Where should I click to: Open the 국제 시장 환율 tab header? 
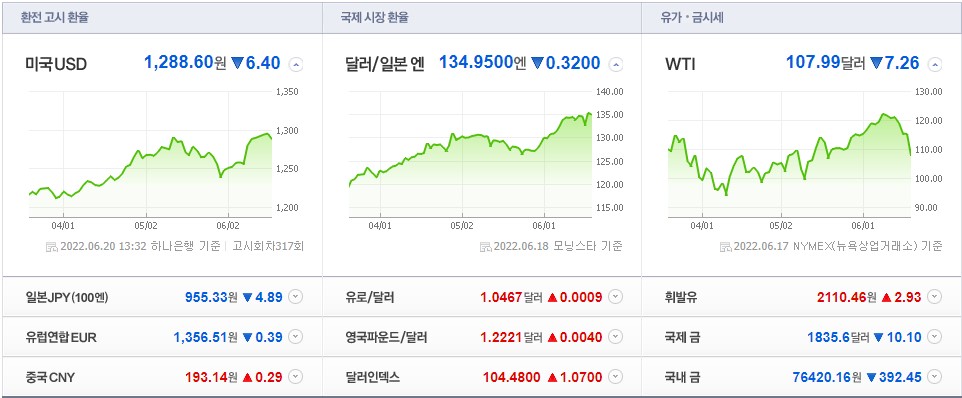374,18
